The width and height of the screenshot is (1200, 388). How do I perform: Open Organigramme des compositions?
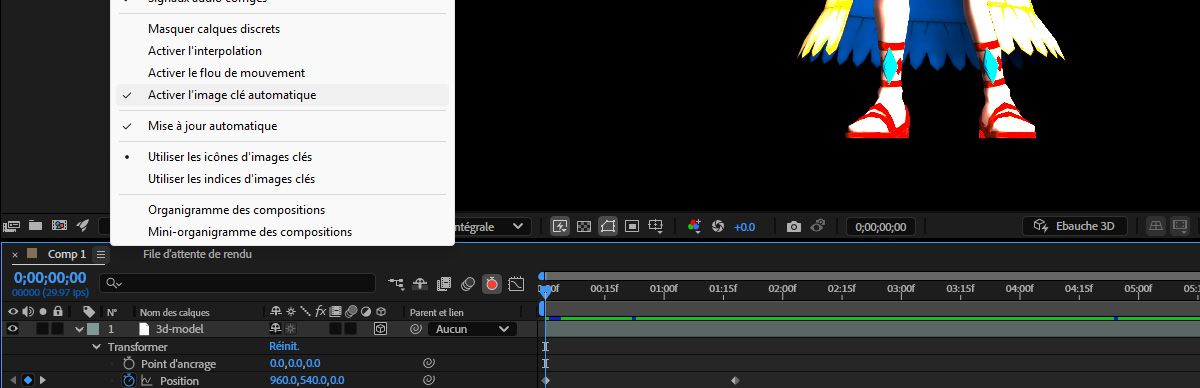282,210
